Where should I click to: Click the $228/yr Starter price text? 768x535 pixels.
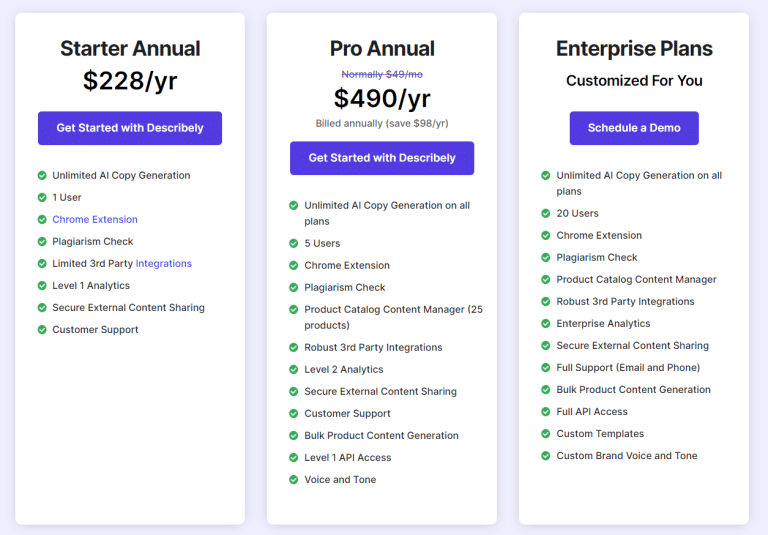(130, 81)
